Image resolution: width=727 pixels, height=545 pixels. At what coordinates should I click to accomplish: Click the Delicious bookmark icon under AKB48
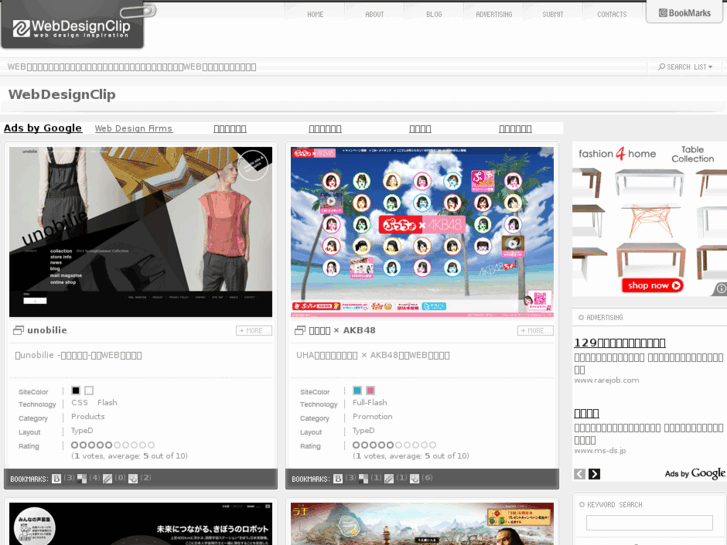click(x=363, y=479)
